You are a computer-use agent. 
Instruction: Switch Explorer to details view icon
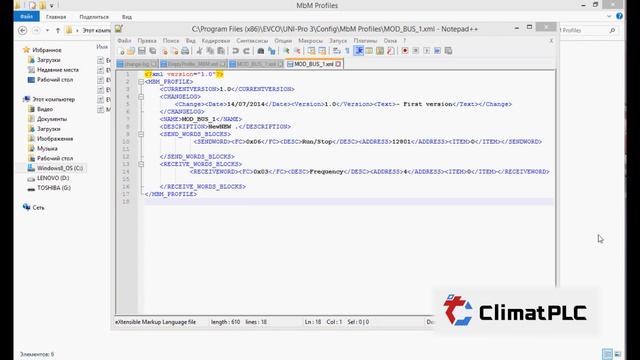coord(607,354)
